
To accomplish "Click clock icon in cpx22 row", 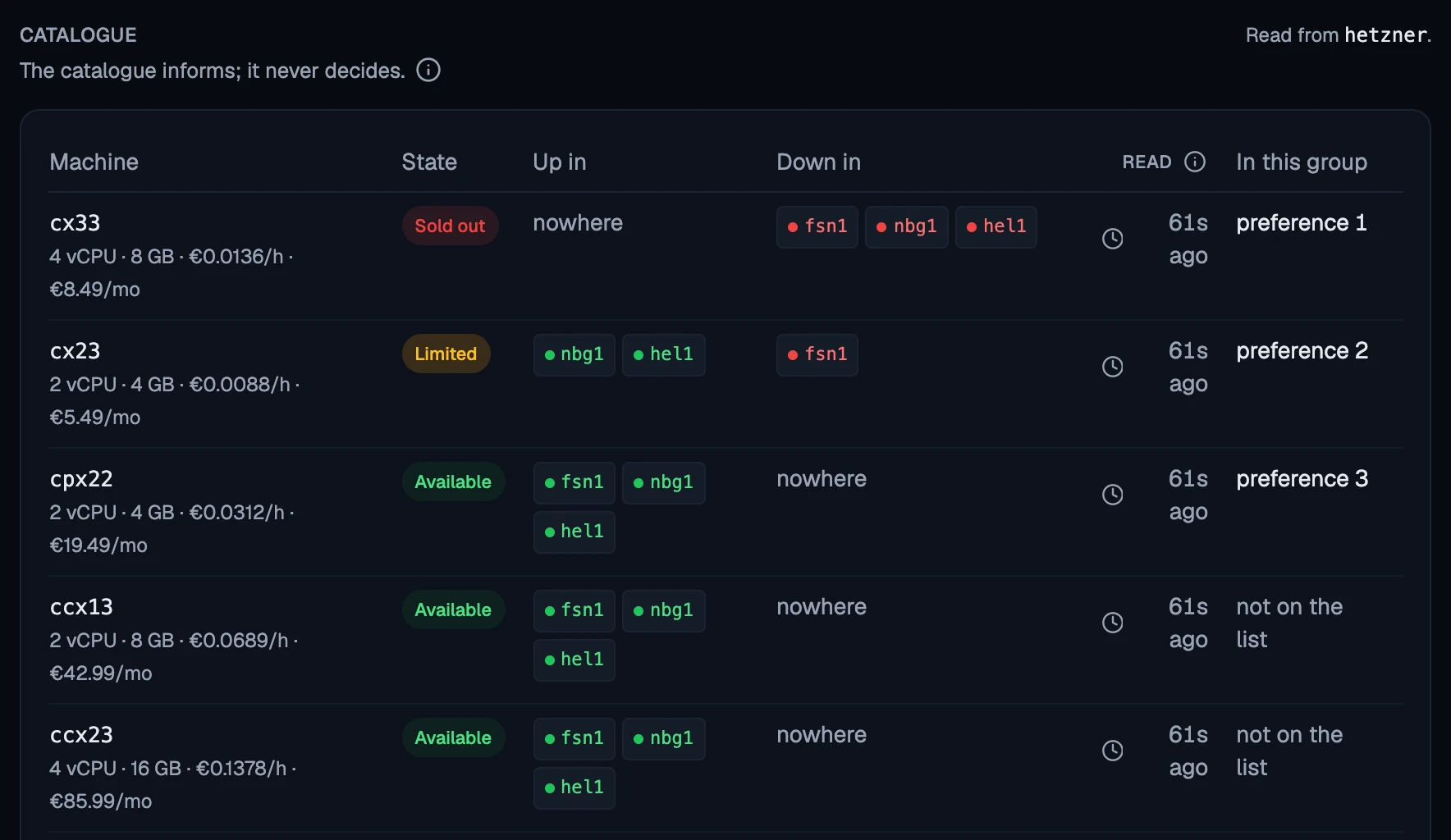I will pyautogui.click(x=1112, y=495).
